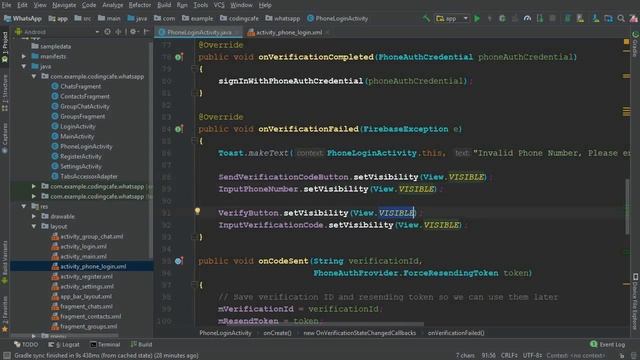Start debugging with the Debug icon

pyautogui.click(x=502, y=19)
